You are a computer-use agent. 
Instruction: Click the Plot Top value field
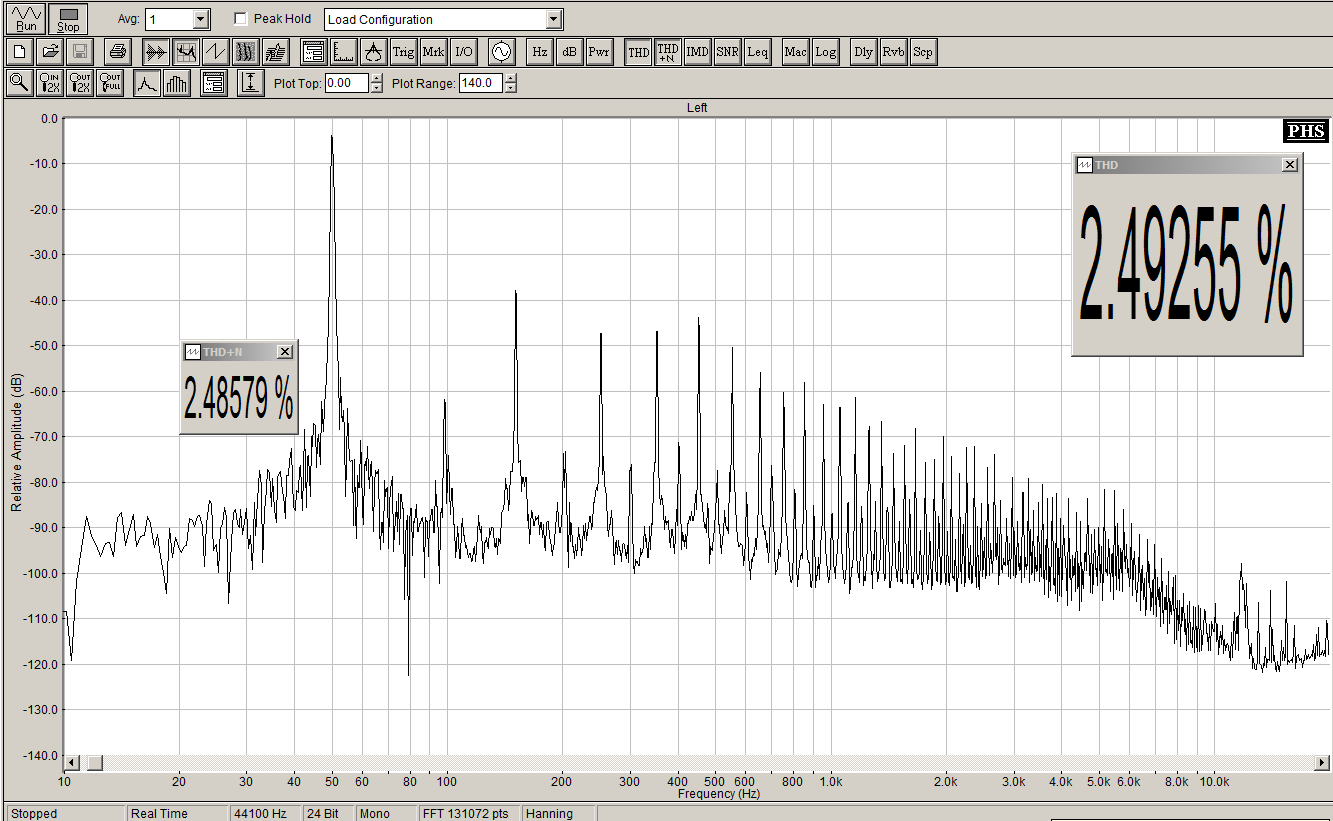tap(347, 83)
